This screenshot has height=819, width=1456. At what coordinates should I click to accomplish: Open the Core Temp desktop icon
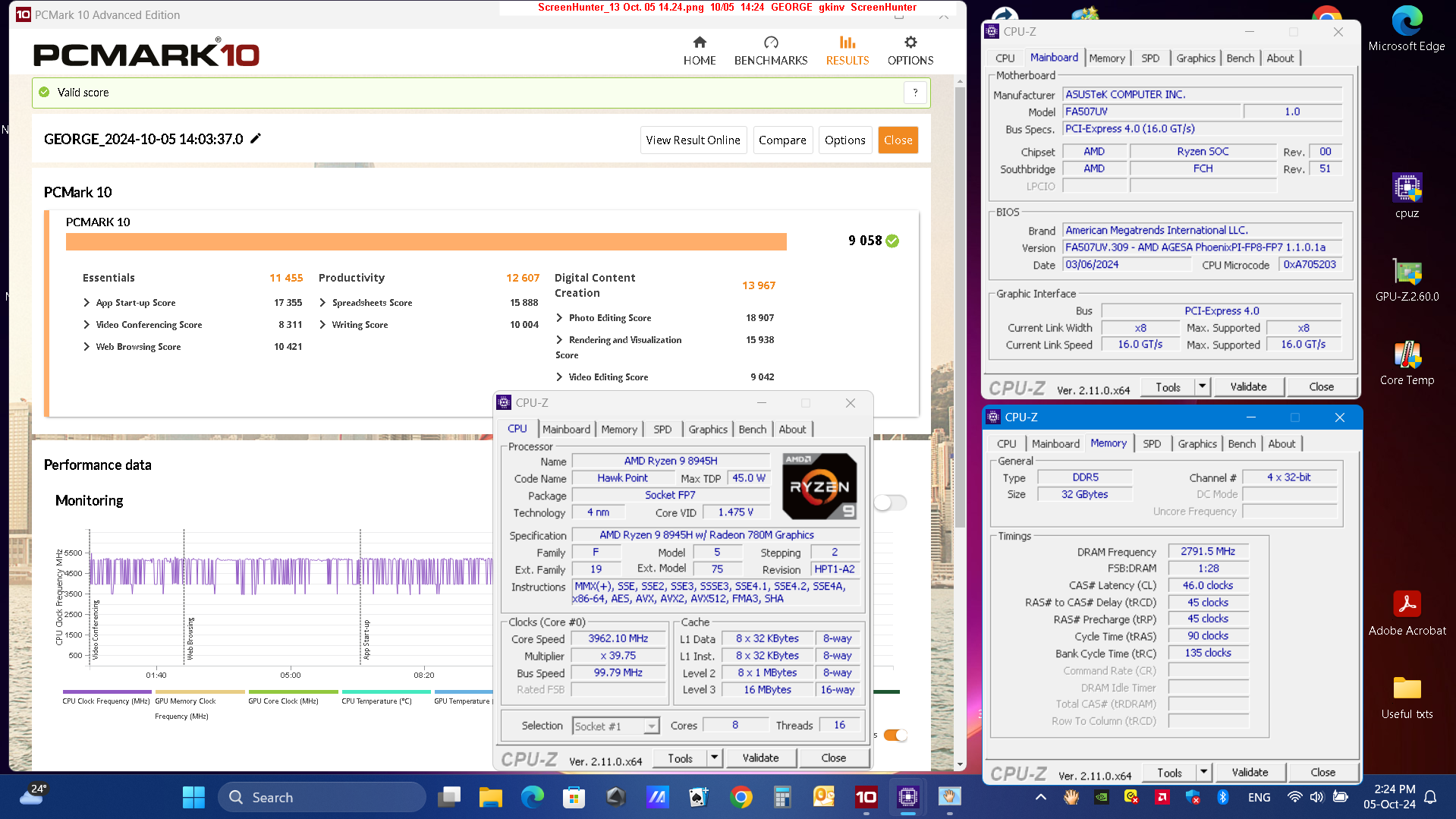pyautogui.click(x=1406, y=364)
